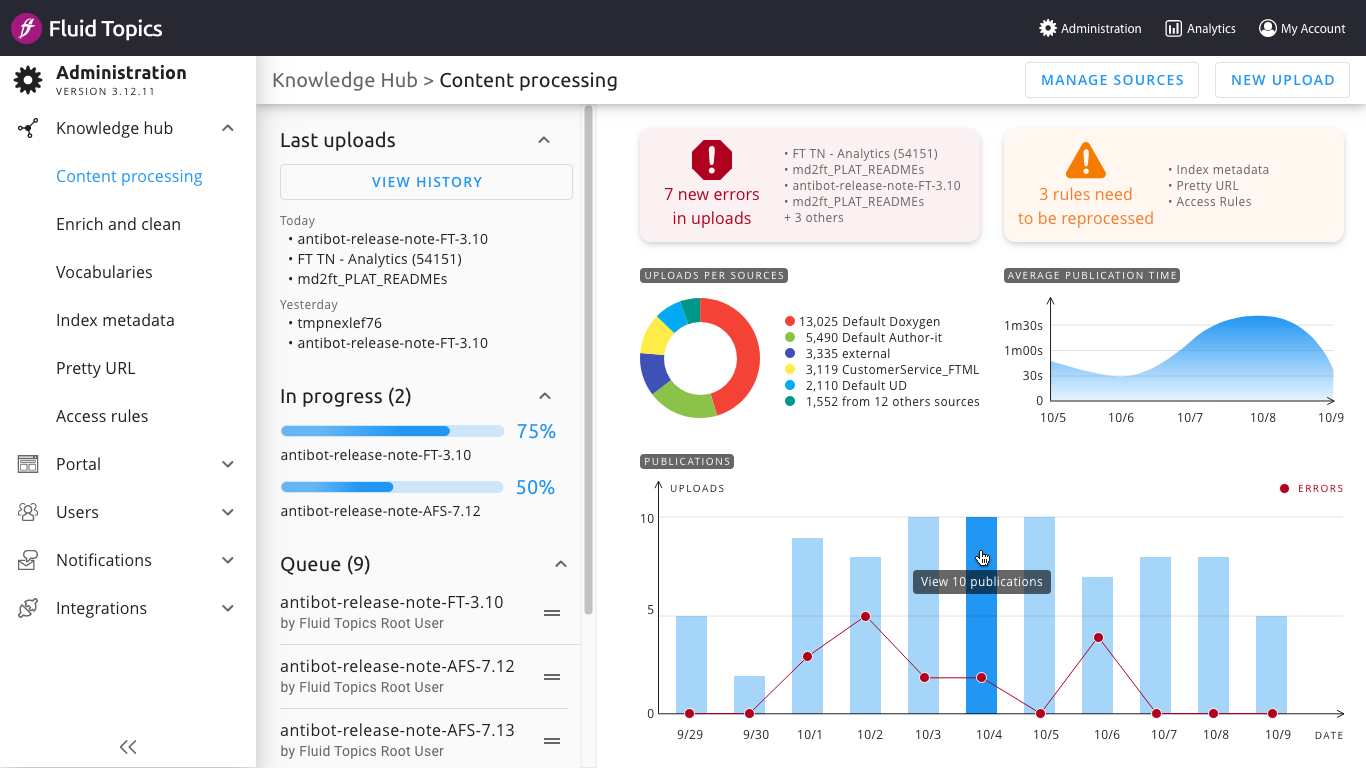The width and height of the screenshot is (1366, 768).
Task: Expand the Portal menu chevron
Action: 228,464
